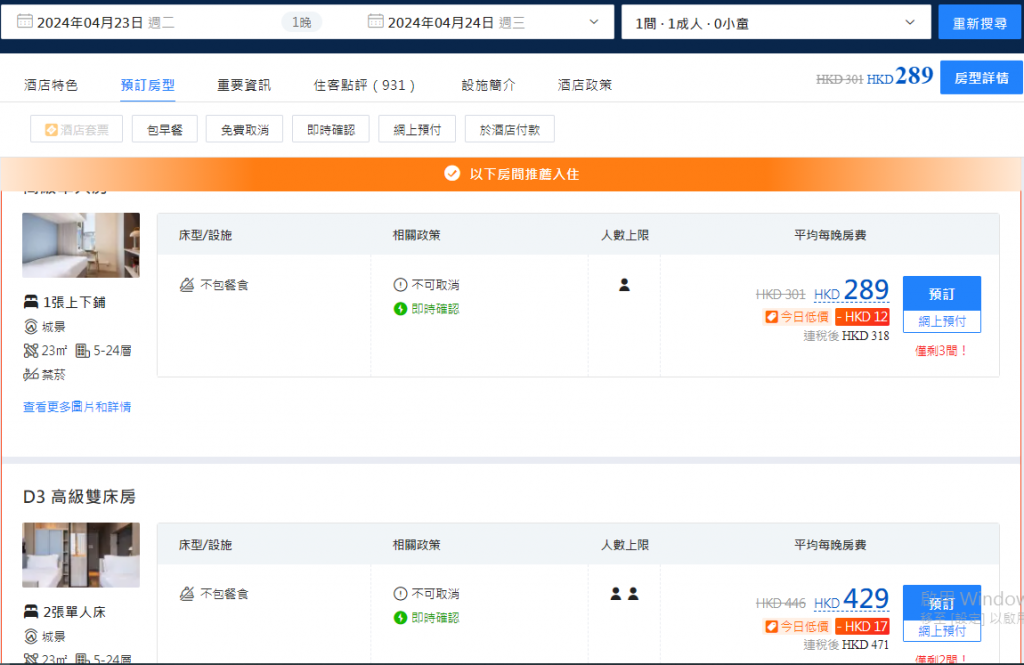This screenshot has width=1024, height=665.
Task: Click 僅剩3間 availability notice
Action: [x=941, y=351]
